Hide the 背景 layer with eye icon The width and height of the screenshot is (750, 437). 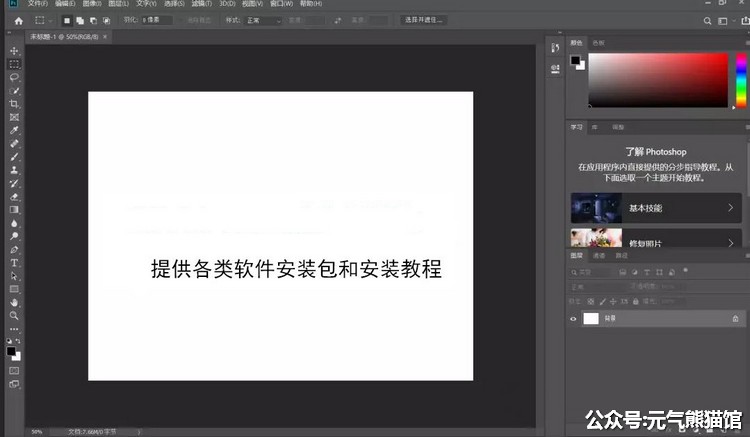coord(574,318)
